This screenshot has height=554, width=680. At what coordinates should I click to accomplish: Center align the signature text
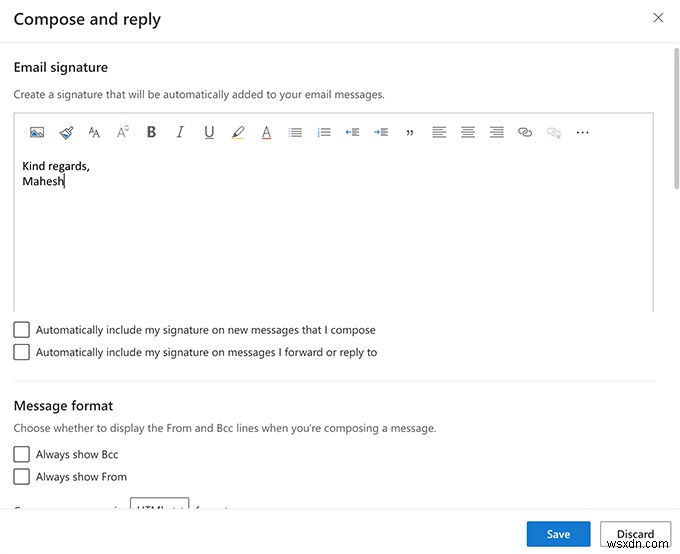(x=467, y=132)
